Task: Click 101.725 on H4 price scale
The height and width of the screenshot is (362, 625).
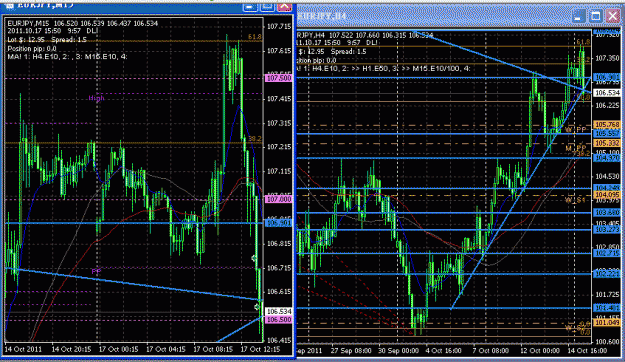Action: [x=607, y=295]
